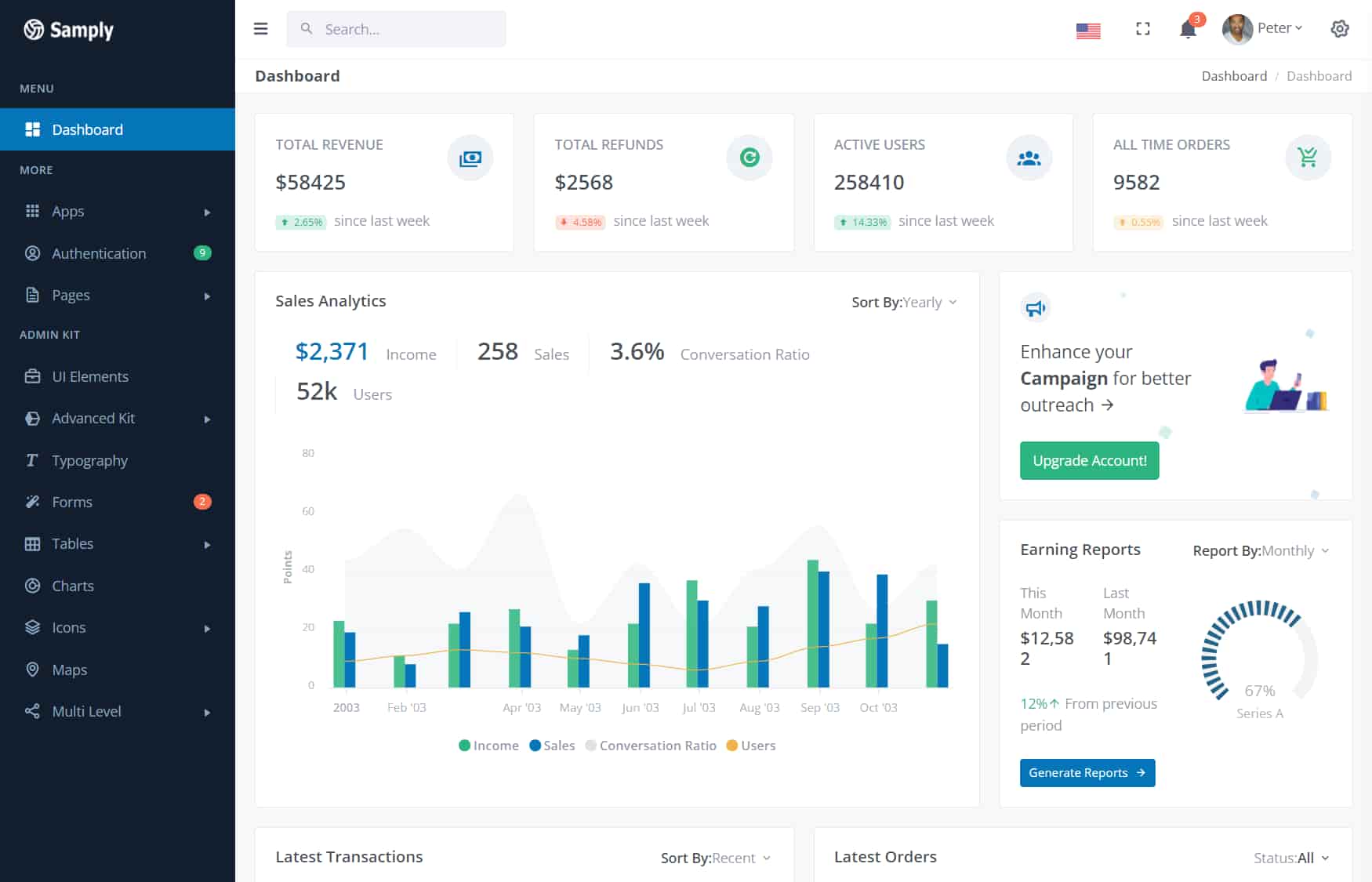
Task: Click the fullscreen expand icon in the header
Action: (1142, 28)
